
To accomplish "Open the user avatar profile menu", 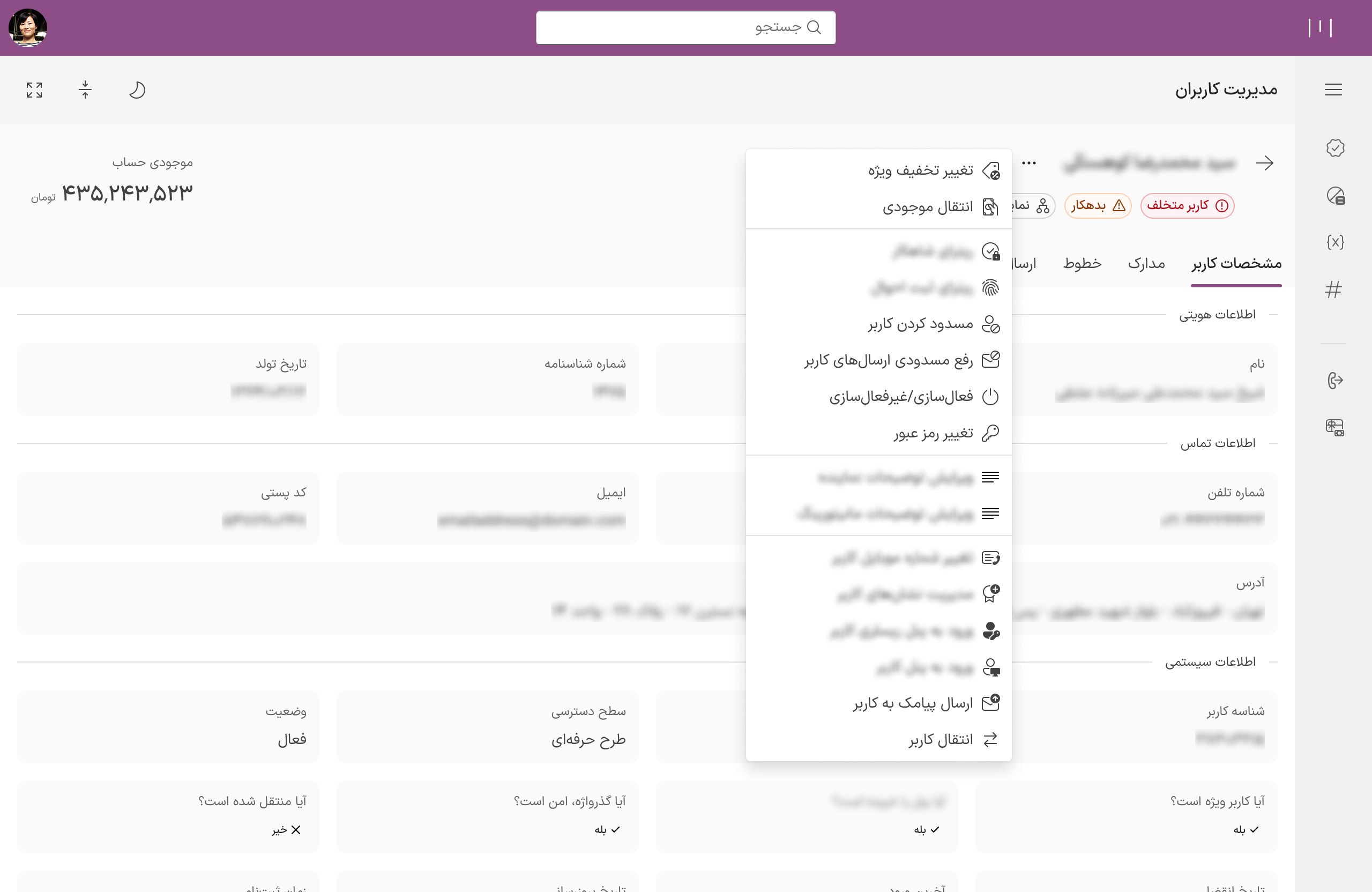I will click(28, 27).
